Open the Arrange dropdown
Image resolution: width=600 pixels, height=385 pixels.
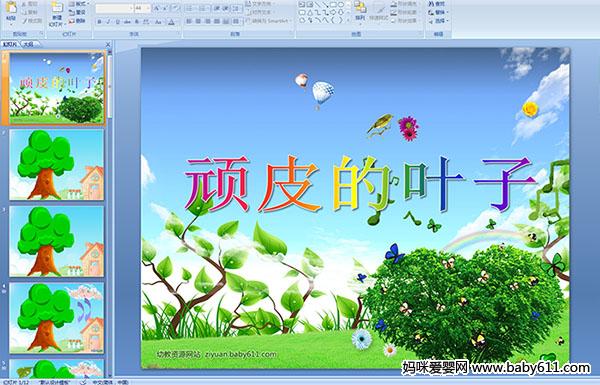pos(360,12)
